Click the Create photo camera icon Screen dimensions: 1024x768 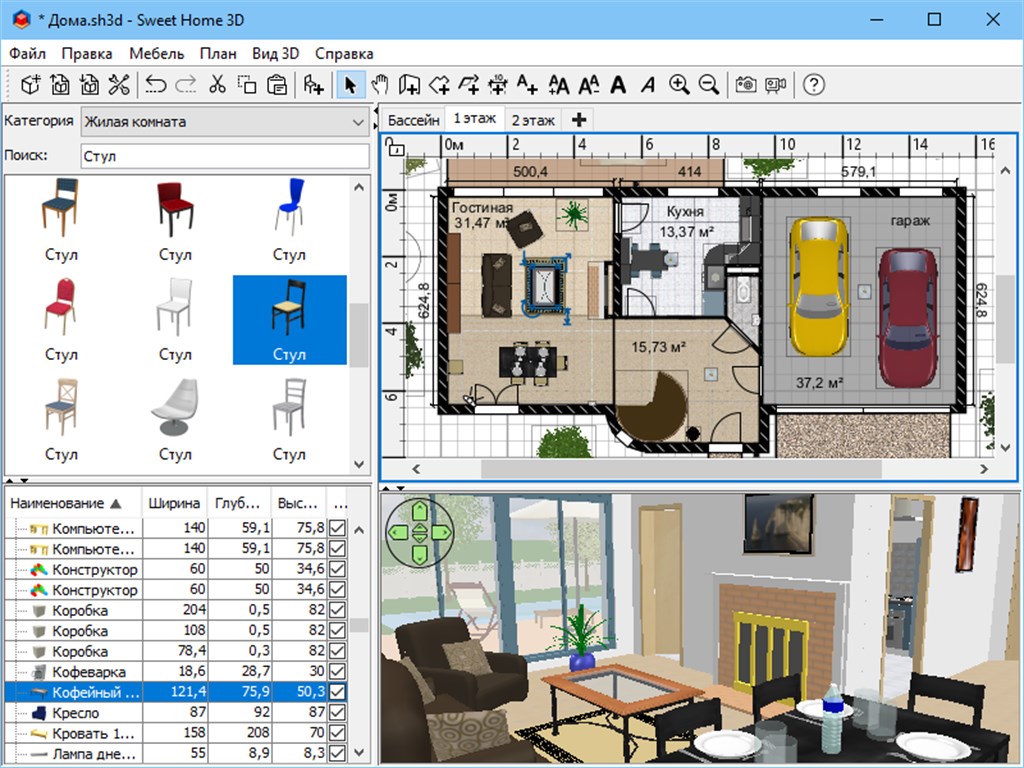(745, 85)
